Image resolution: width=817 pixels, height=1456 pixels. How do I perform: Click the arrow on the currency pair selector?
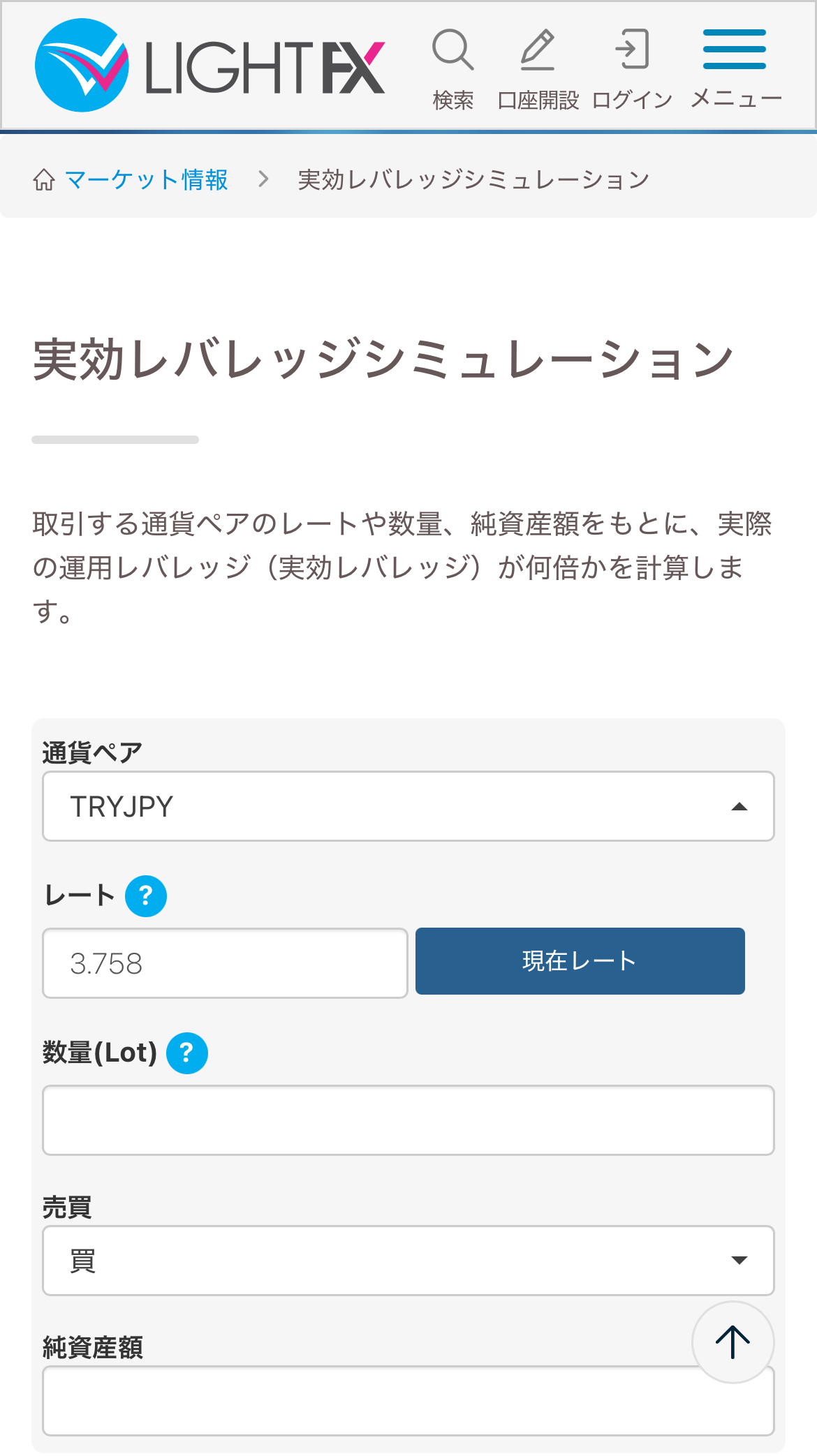[x=739, y=807]
